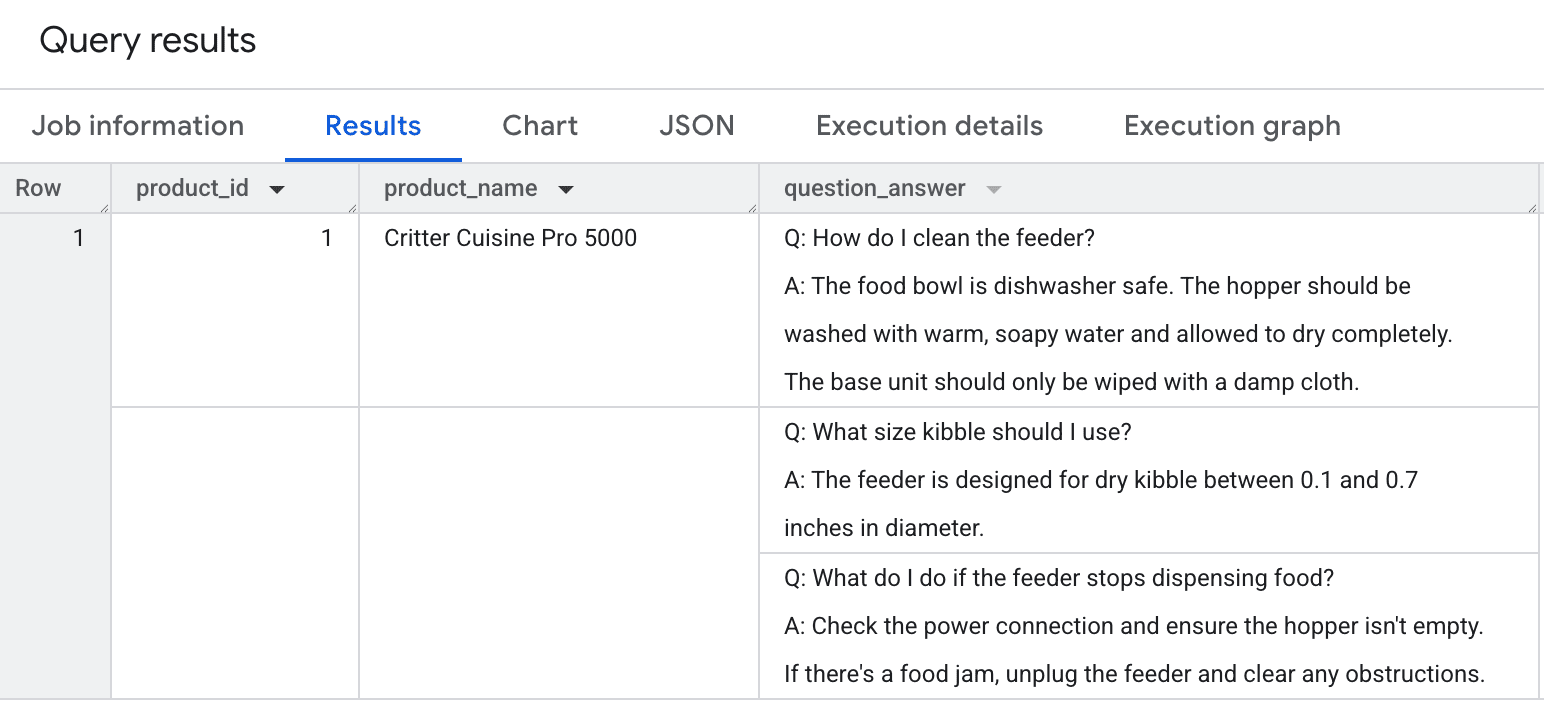
Task: View results in the JSON tab
Action: point(697,126)
